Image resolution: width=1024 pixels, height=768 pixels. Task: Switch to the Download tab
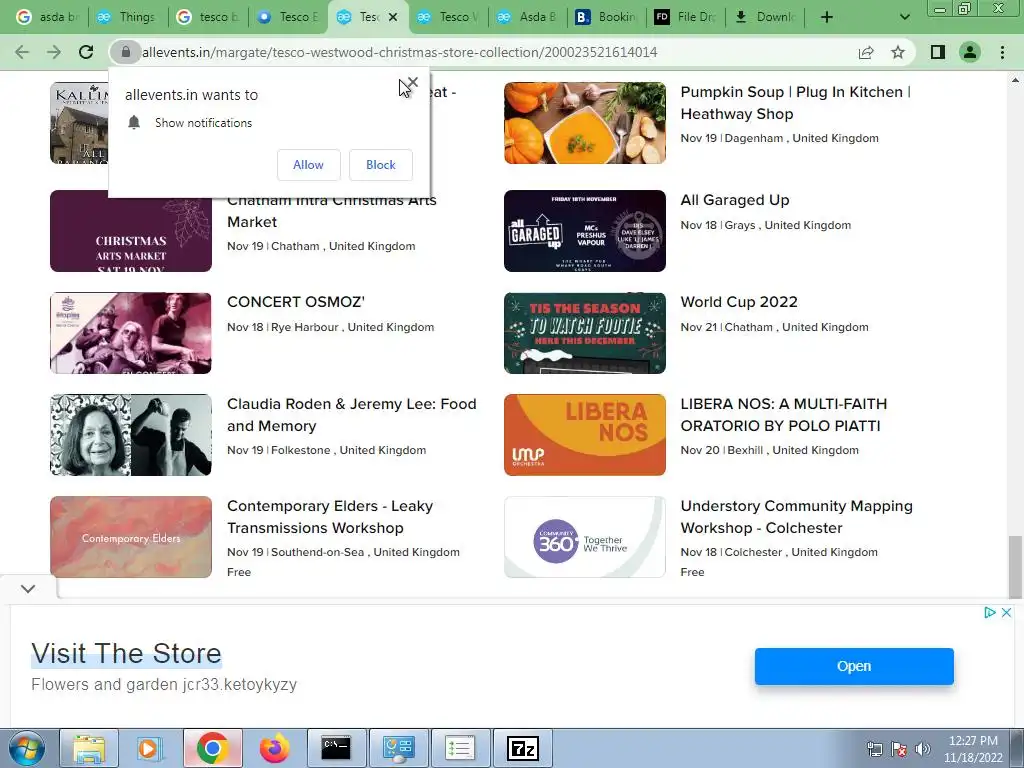[767, 17]
